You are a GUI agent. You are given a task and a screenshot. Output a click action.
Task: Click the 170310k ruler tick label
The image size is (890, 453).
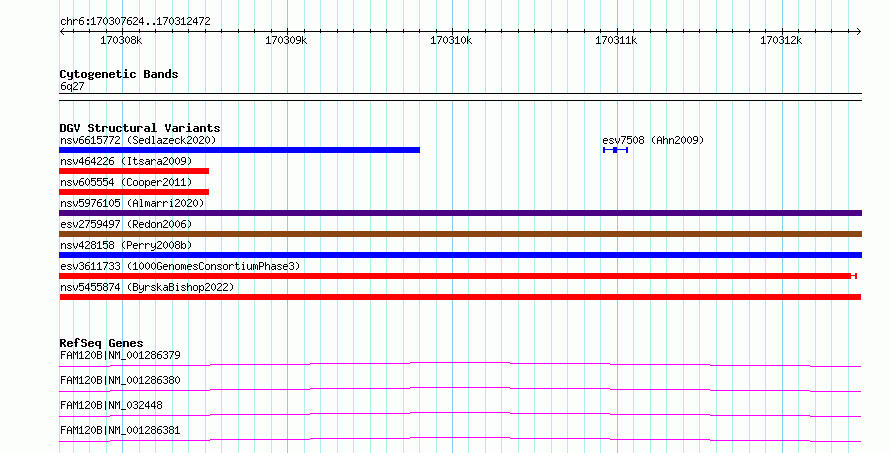click(x=451, y=40)
